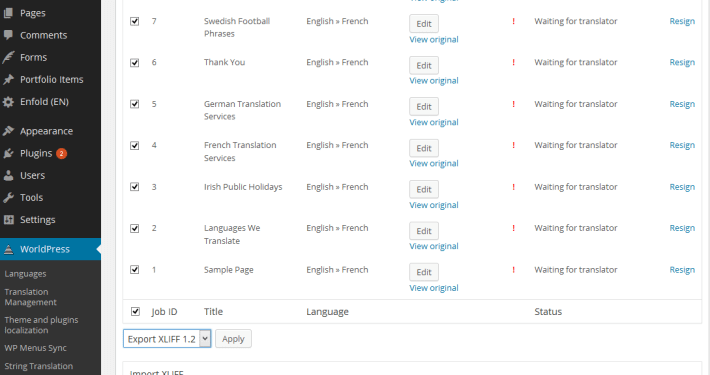
Task: Click the Tools wrench icon
Action: pyautogui.click(x=8, y=197)
